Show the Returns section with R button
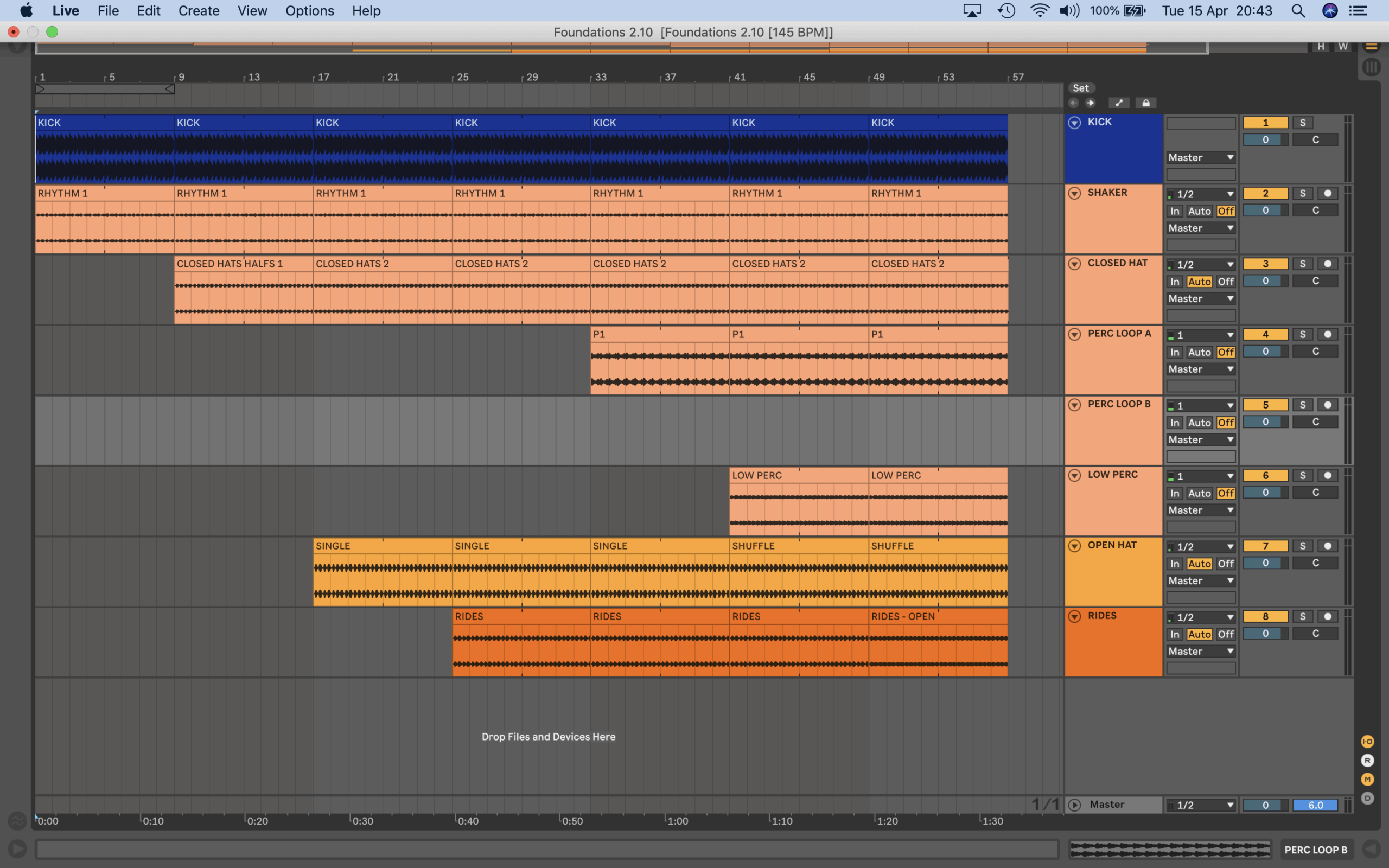1389x868 pixels. click(x=1367, y=761)
